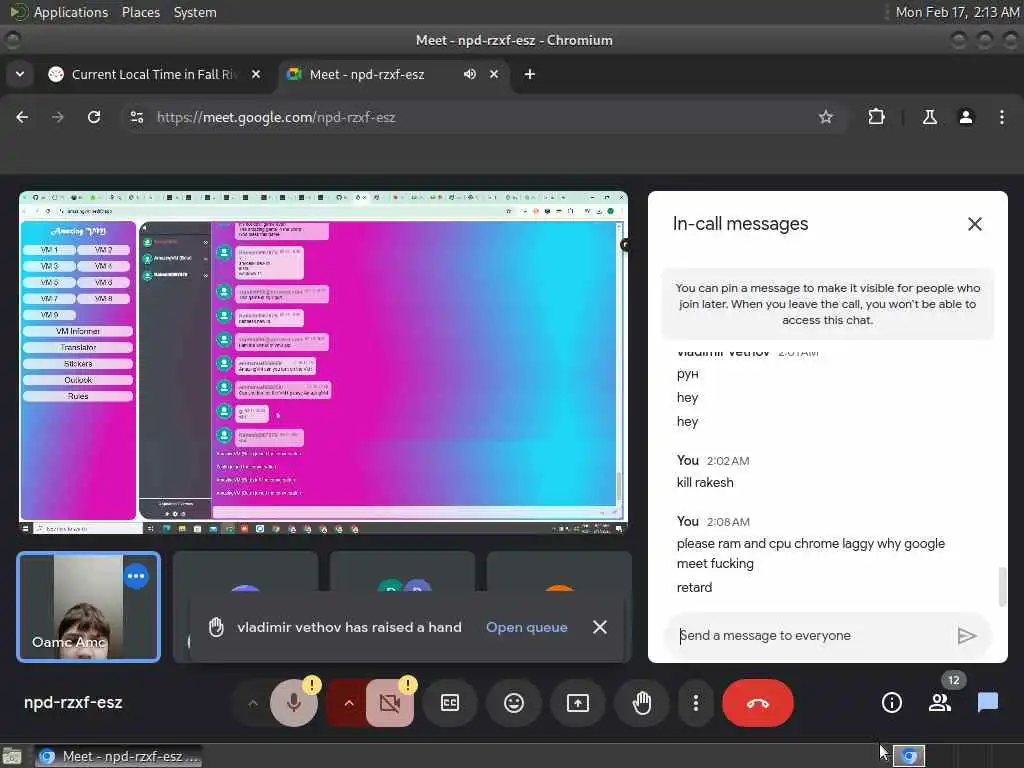The image size is (1024, 768).
Task: Close the Meet tab
Action: click(494, 74)
